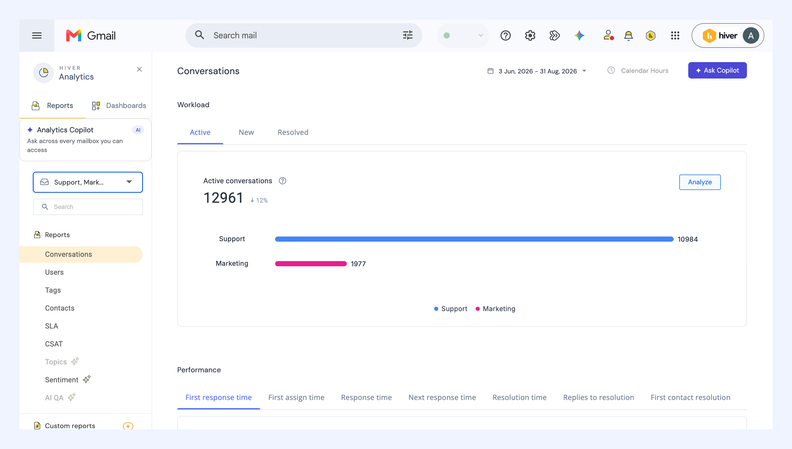The height and width of the screenshot is (449, 792).
Task: Click the blue Support bar in chart
Action: [x=474, y=239]
